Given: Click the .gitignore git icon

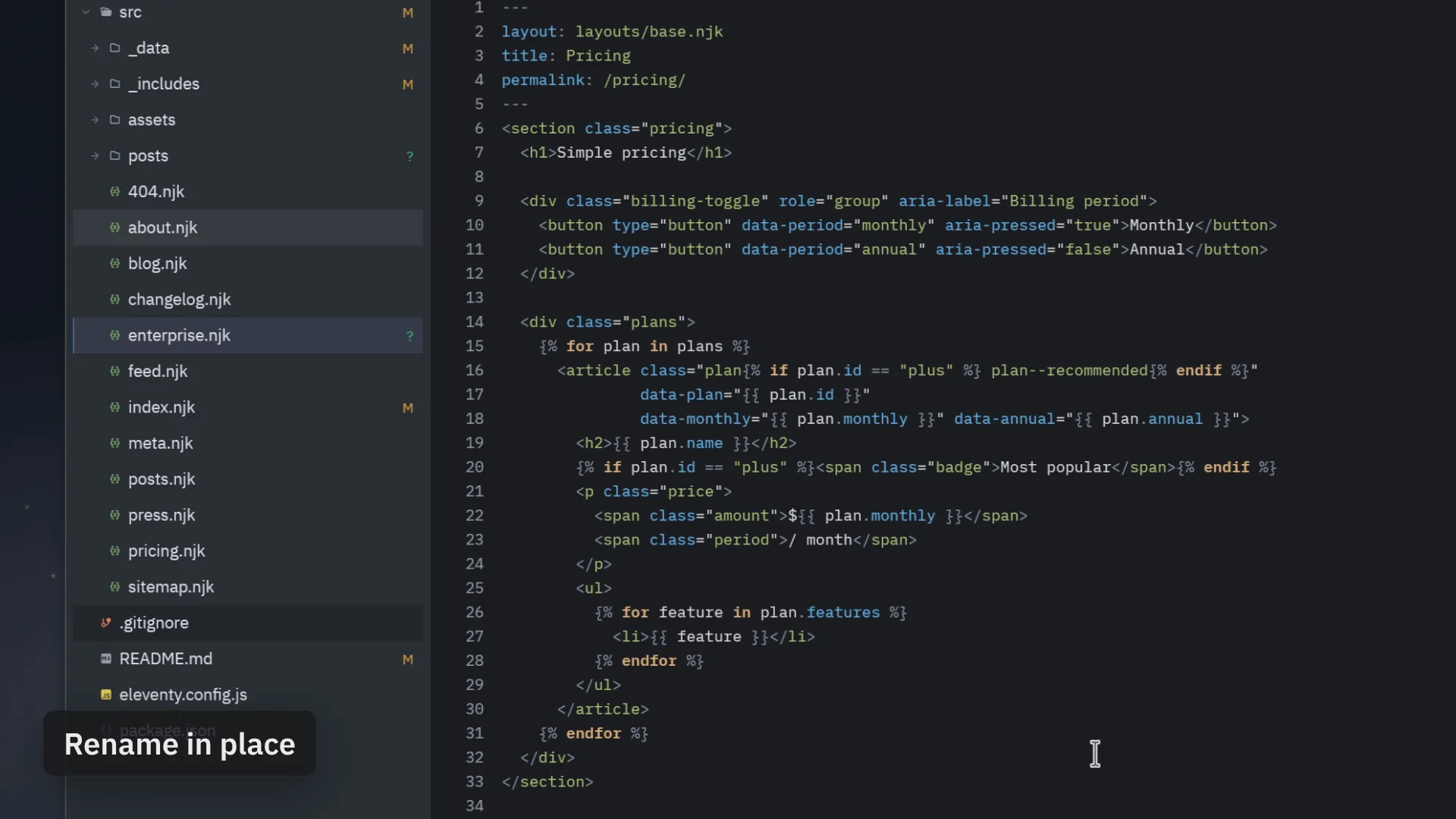Looking at the screenshot, I should pos(106,623).
